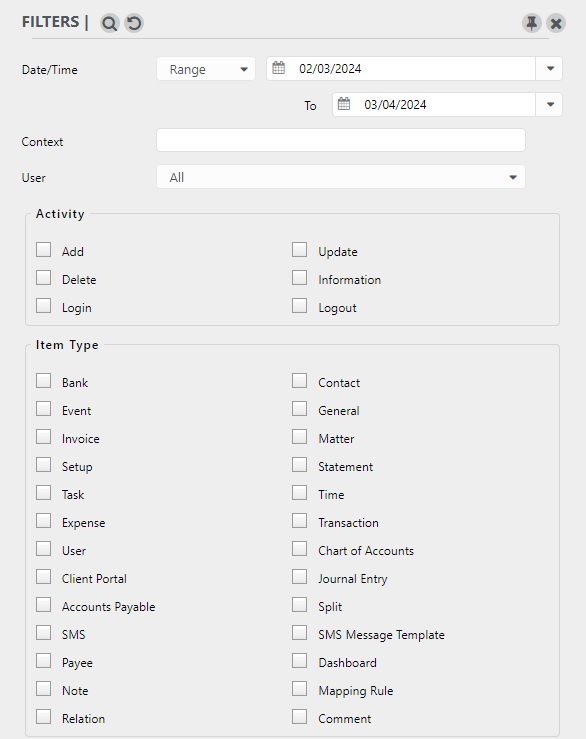Click the search magnifier icon in Filters
This screenshot has width=586, height=739.
tap(109, 23)
